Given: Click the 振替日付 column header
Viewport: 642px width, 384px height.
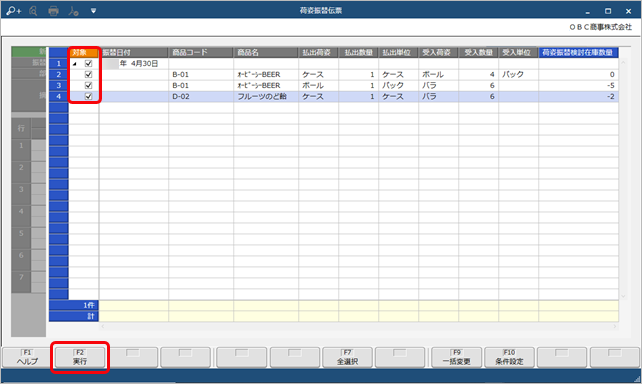Looking at the screenshot, I should coord(133,52).
